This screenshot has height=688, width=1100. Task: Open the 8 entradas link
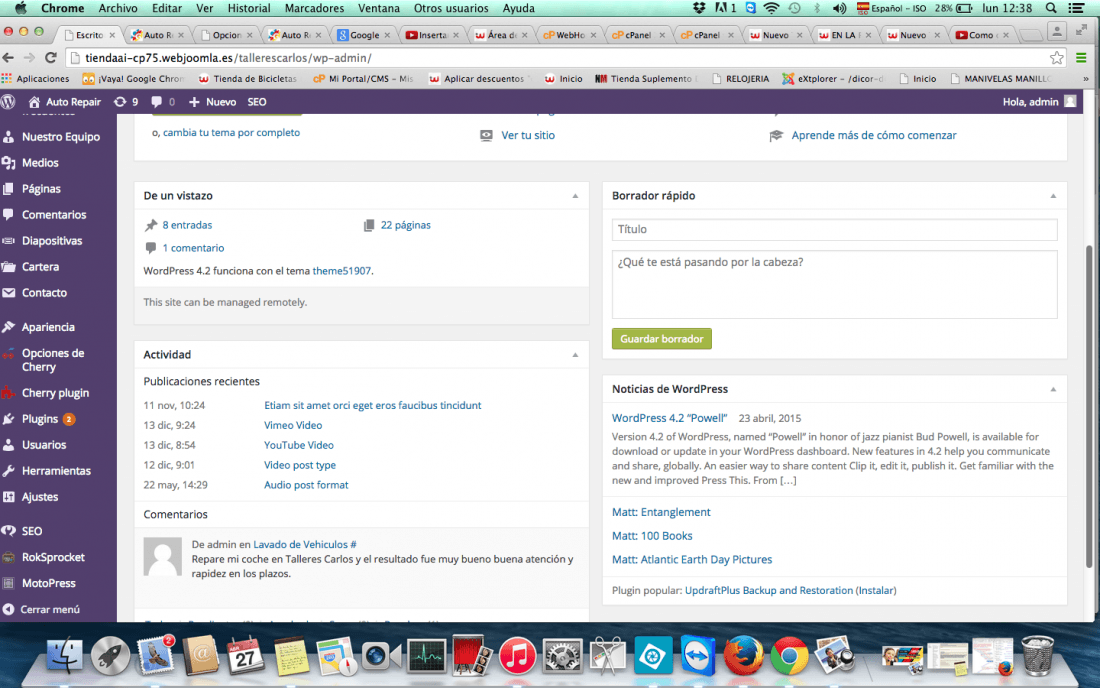(x=187, y=225)
